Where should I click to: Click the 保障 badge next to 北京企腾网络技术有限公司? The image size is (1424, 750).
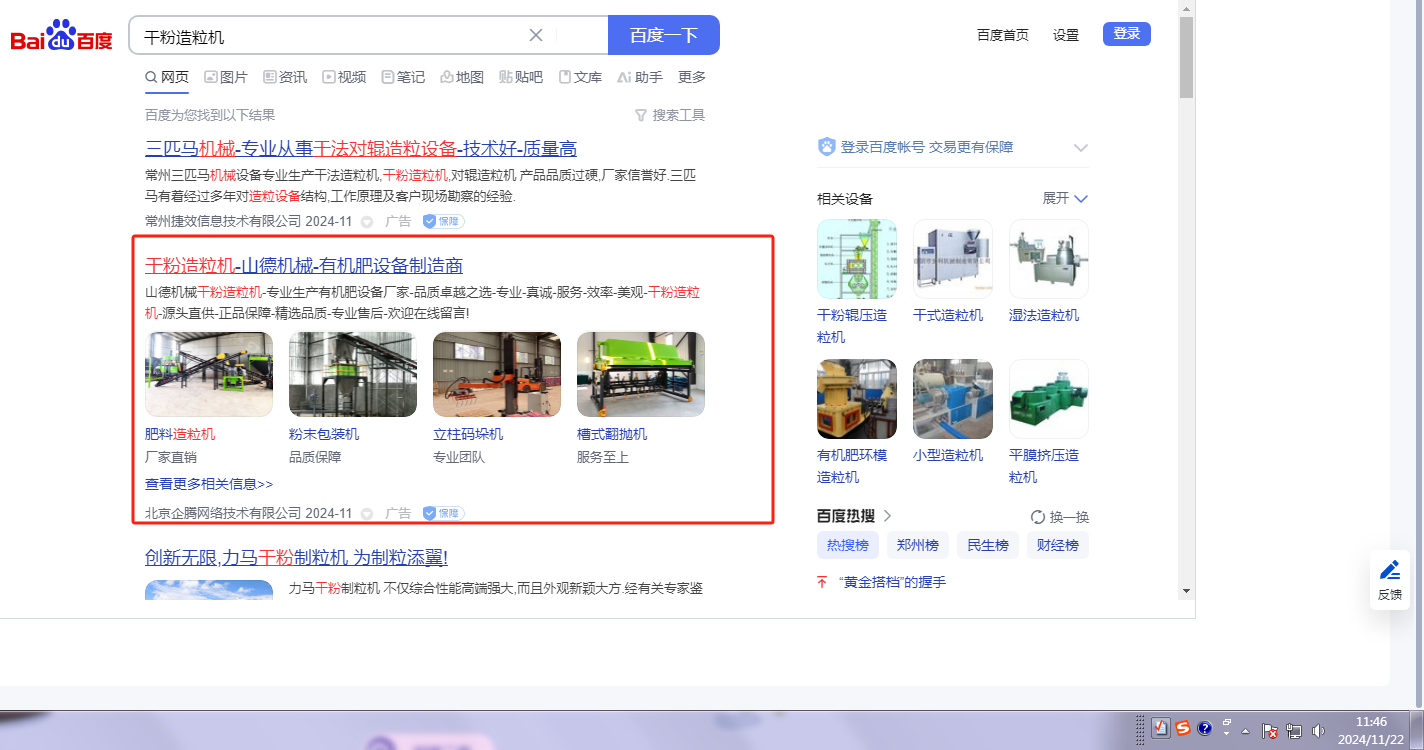click(x=443, y=513)
